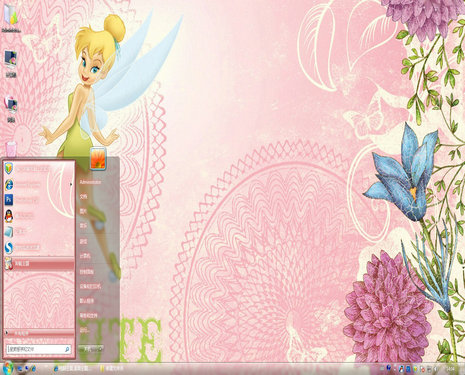Click the second quick launch icon
465x375 pixels.
(x=27, y=368)
